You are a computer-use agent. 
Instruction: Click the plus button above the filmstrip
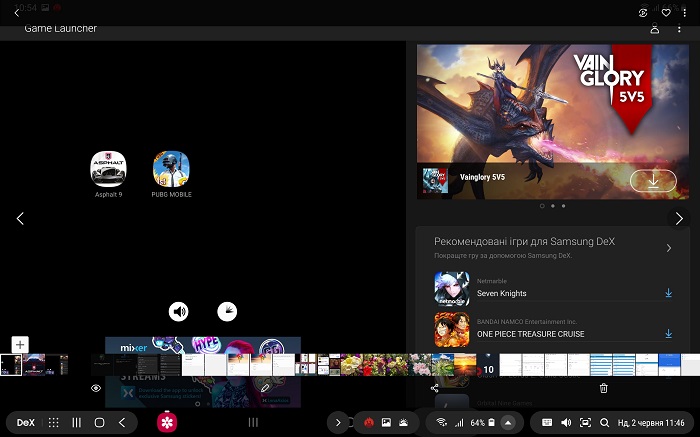tap(20, 345)
